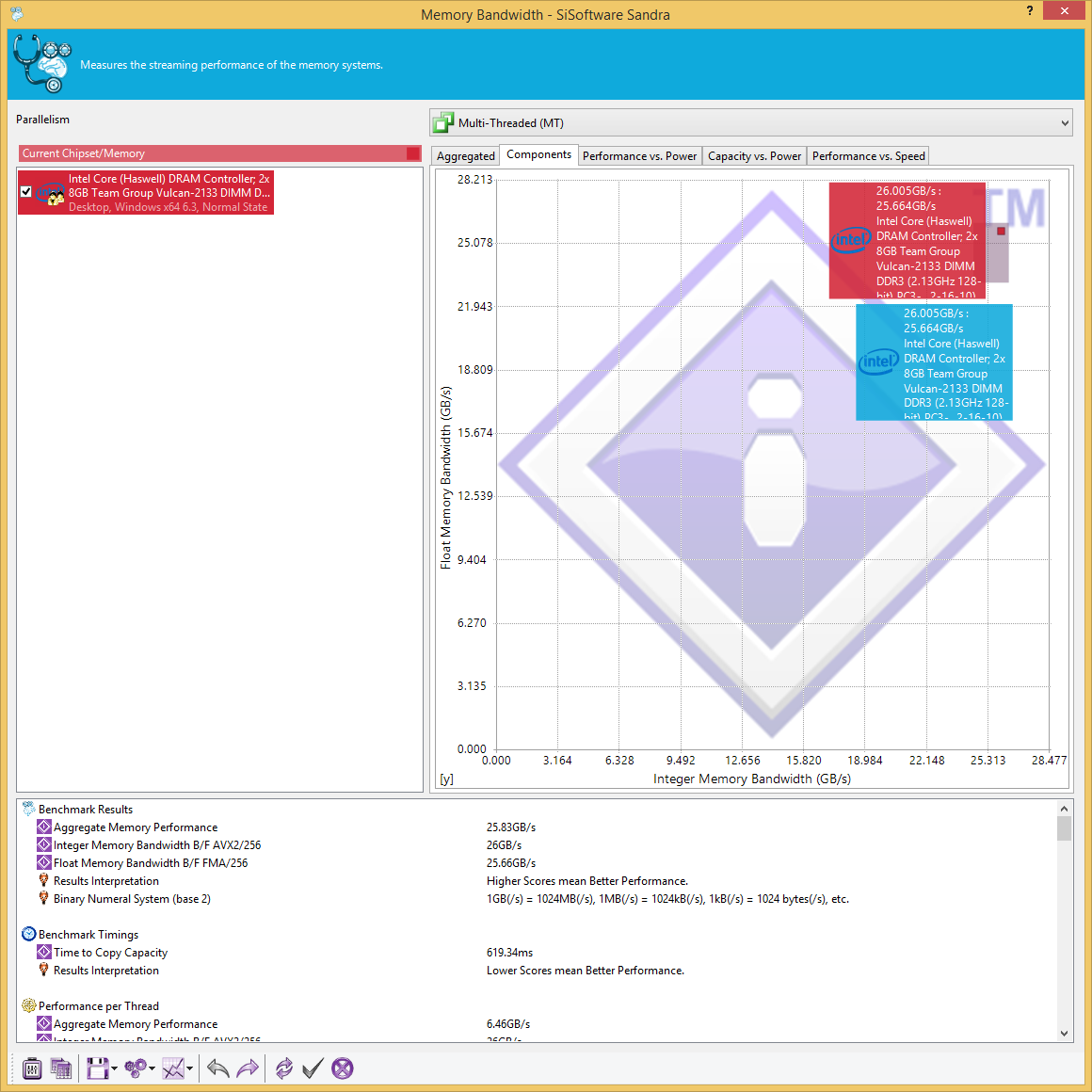Screen dimensions: 1092x1092
Task: Click the 619.34ms timing value
Action: tap(510, 952)
